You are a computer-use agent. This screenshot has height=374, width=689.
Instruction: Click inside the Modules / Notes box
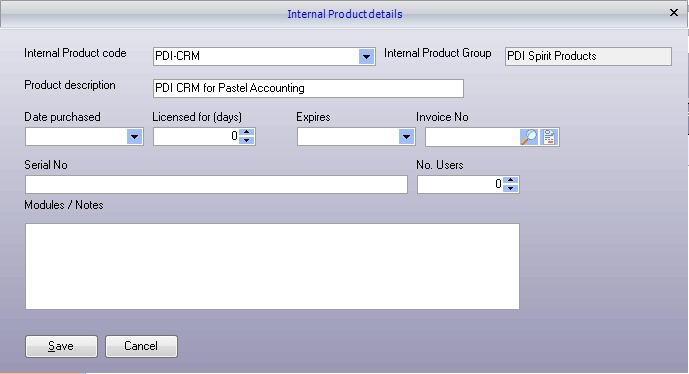[272, 266]
